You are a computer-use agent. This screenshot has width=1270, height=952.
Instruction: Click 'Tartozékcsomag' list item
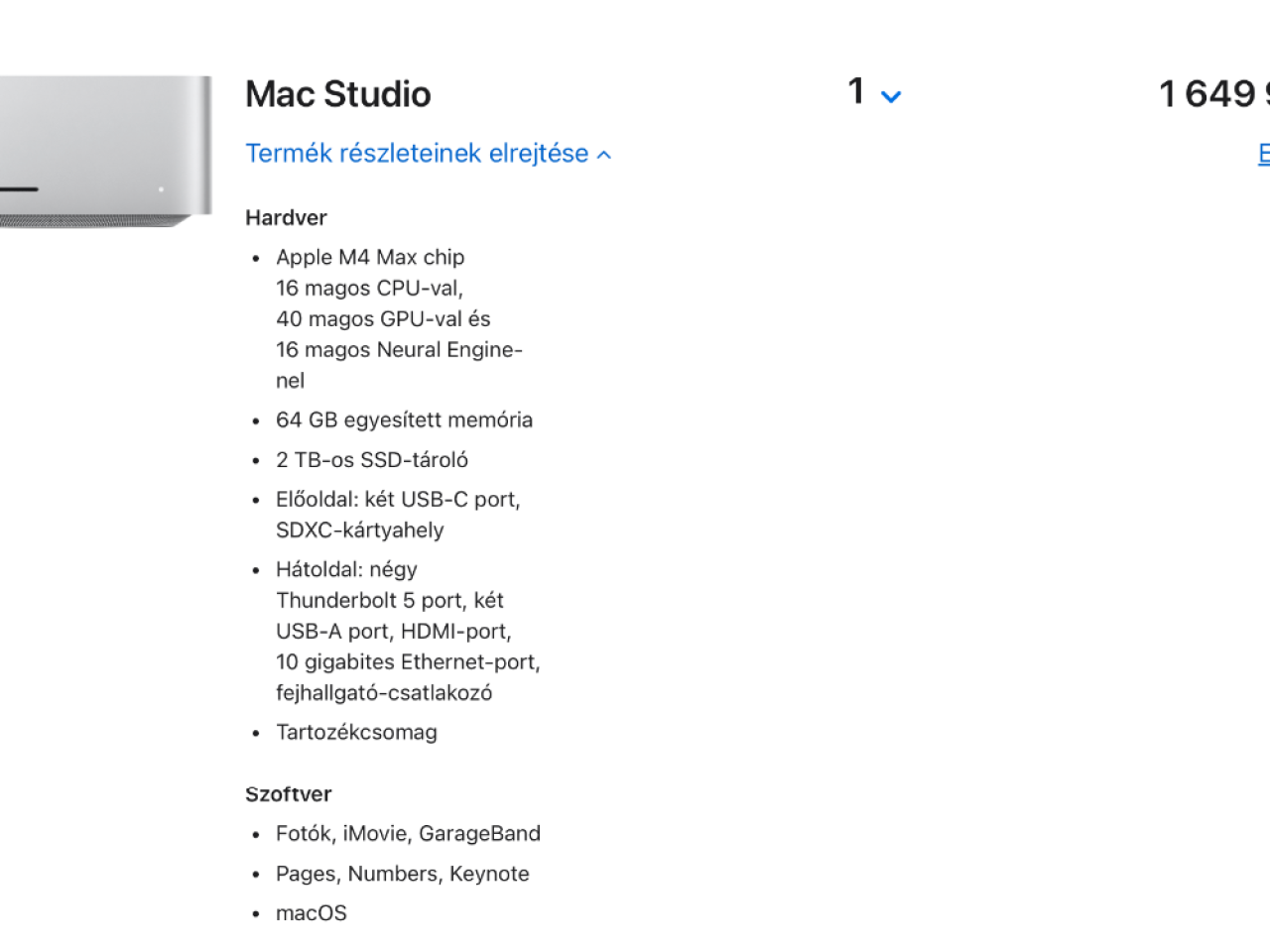point(356,732)
